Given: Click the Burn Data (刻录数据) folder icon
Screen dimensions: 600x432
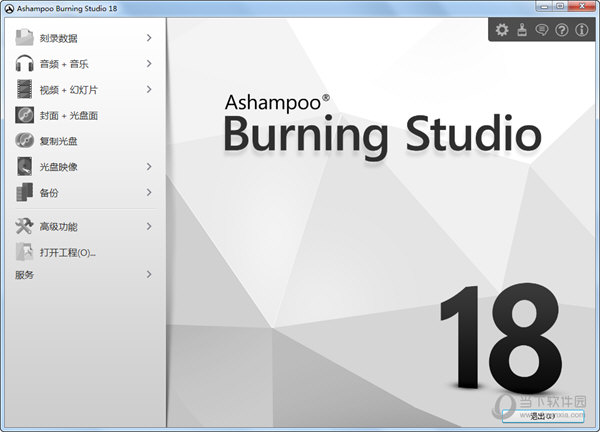Looking at the screenshot, I should 25,38.
